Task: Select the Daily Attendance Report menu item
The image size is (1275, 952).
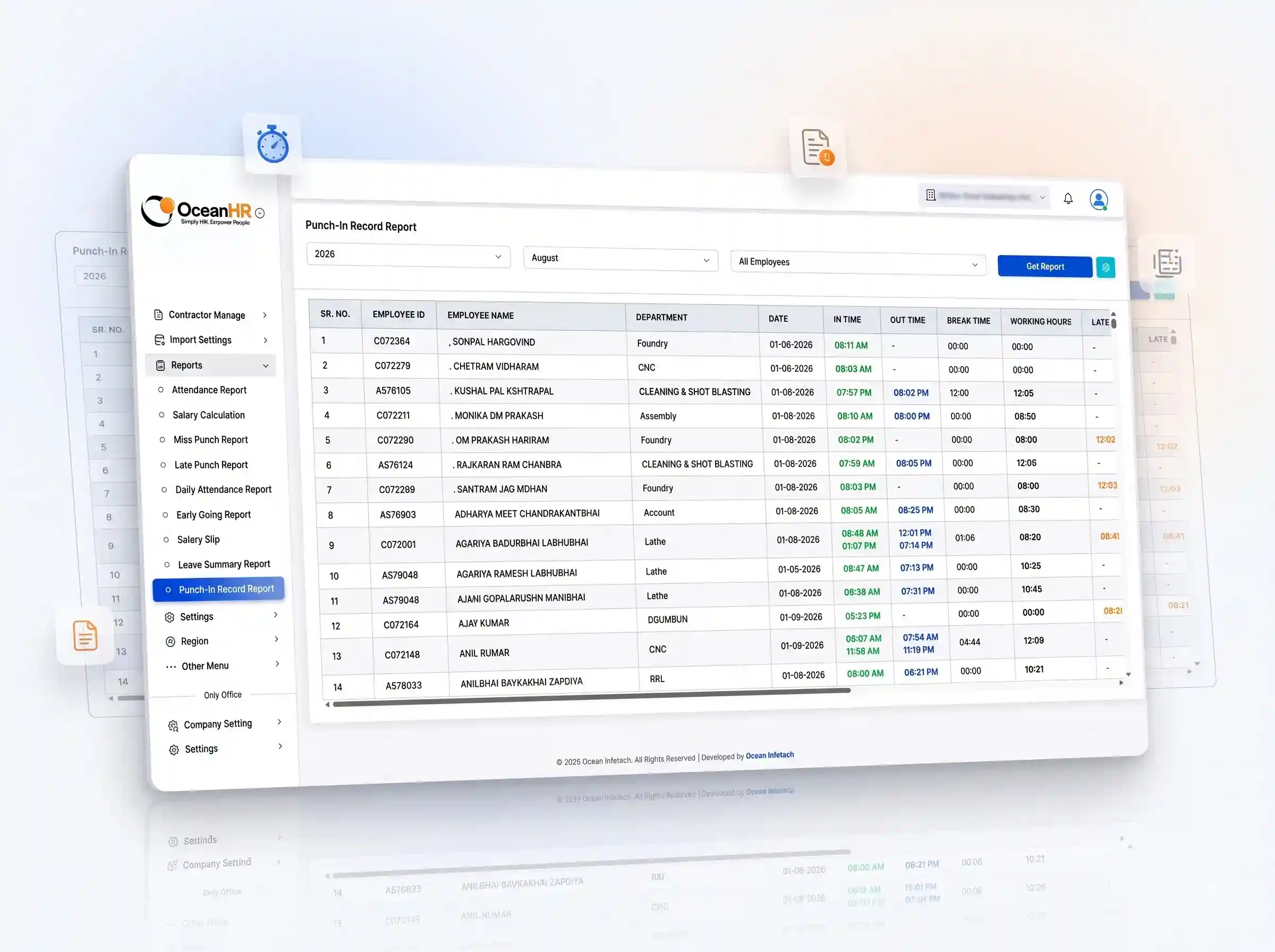Action: coord(223,490)
